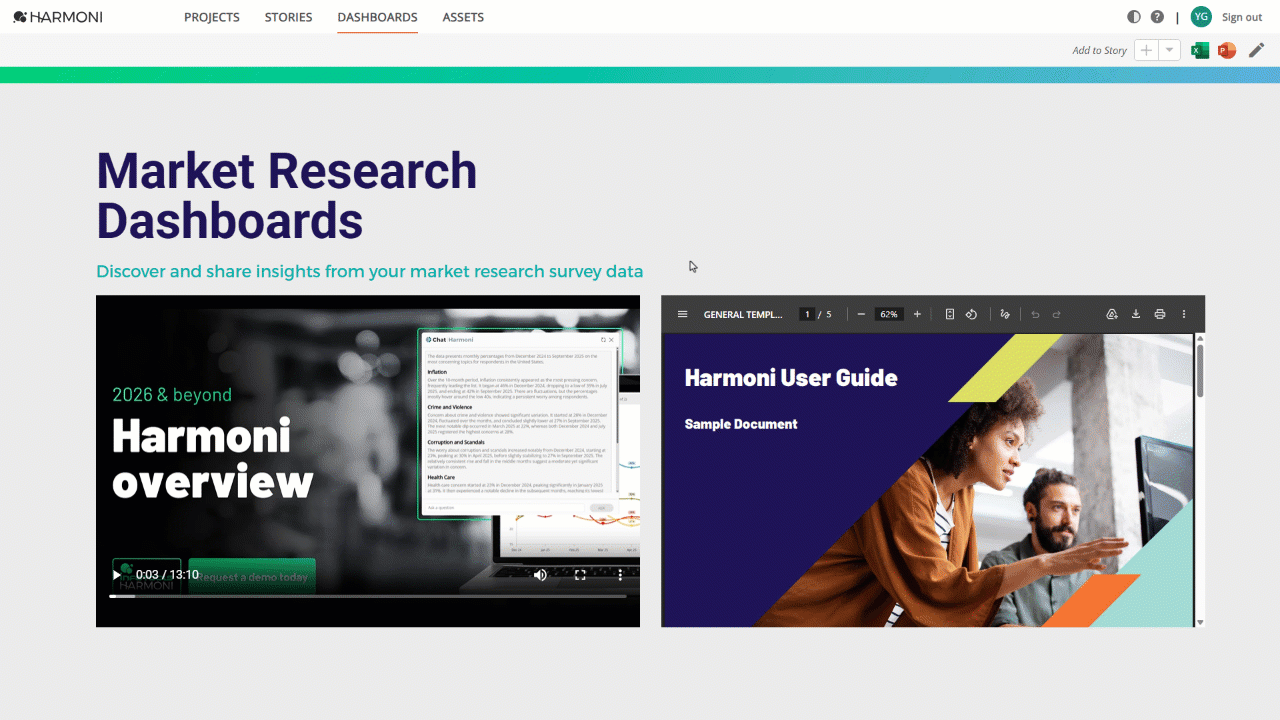The image size is (1280, 720).
Task: Enter fullscreen for the overview video
Action: point(580,575)
